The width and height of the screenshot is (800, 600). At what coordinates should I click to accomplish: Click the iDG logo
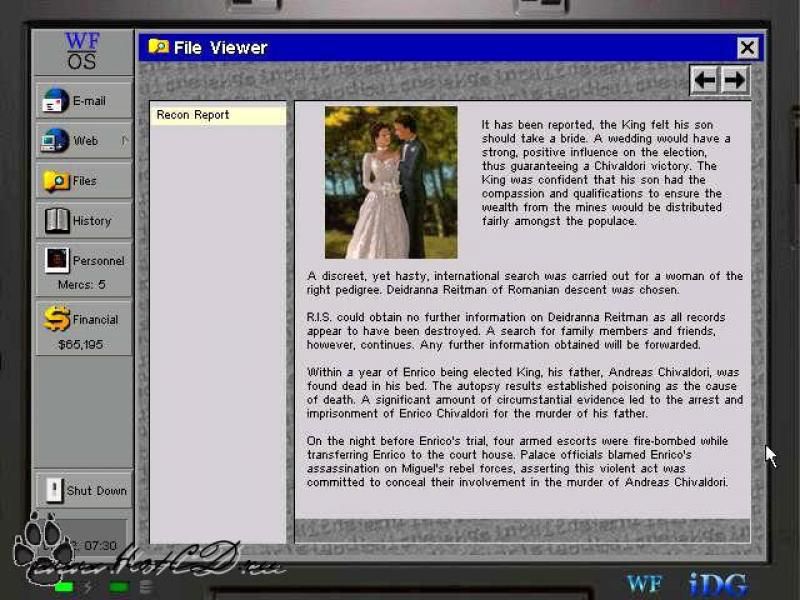(718, 583)
